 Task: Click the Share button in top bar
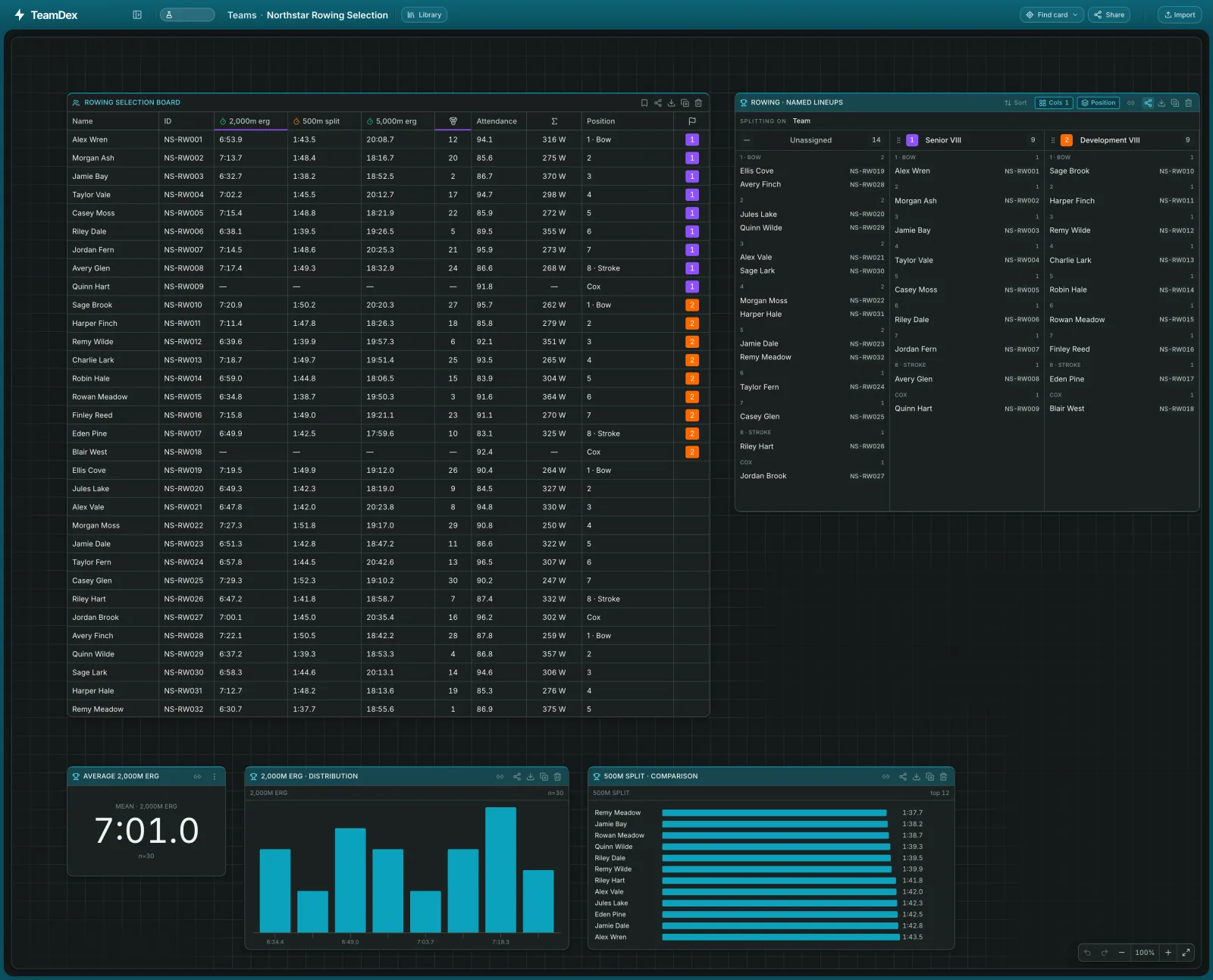coord(1108,15)
